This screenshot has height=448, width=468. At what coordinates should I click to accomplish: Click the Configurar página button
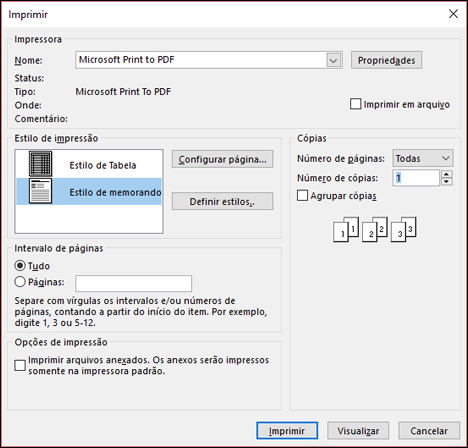pyautogui.click(x=222, y=159)
